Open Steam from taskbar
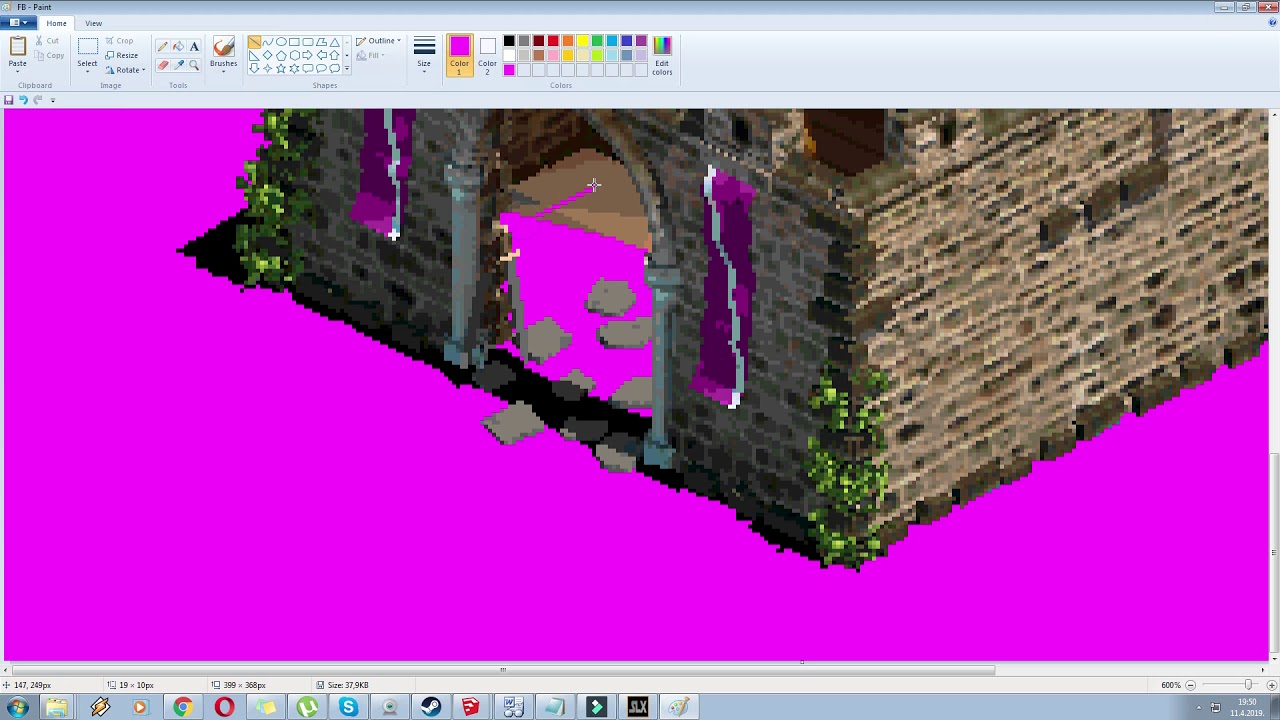Screen dimensions: 1280x720 point(430,707)
